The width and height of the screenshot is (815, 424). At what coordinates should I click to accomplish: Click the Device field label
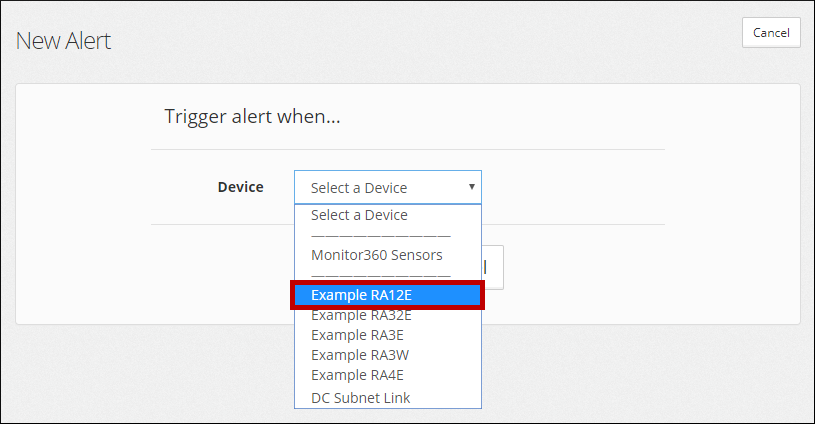tap(240, 187)
